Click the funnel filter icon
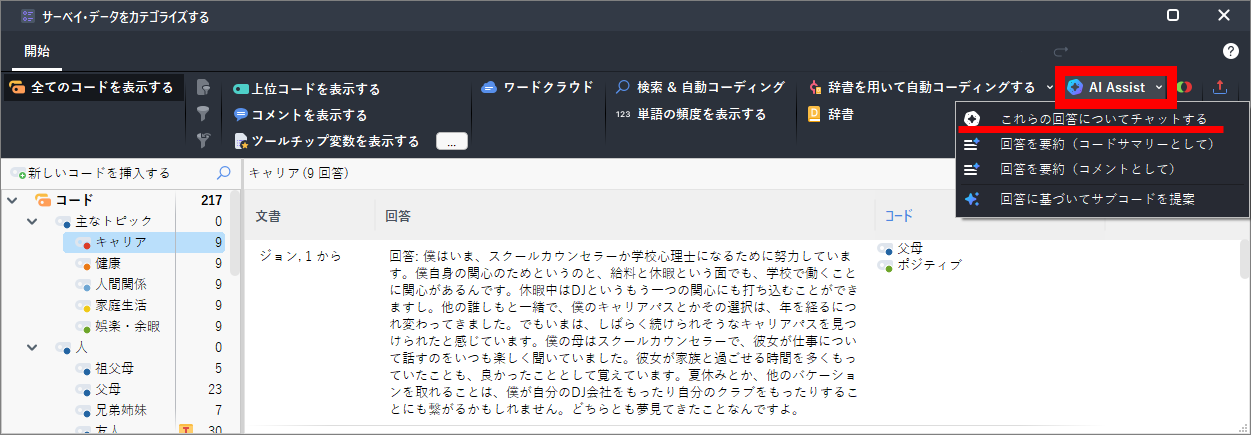1251x435 pixels. [203, 113]
